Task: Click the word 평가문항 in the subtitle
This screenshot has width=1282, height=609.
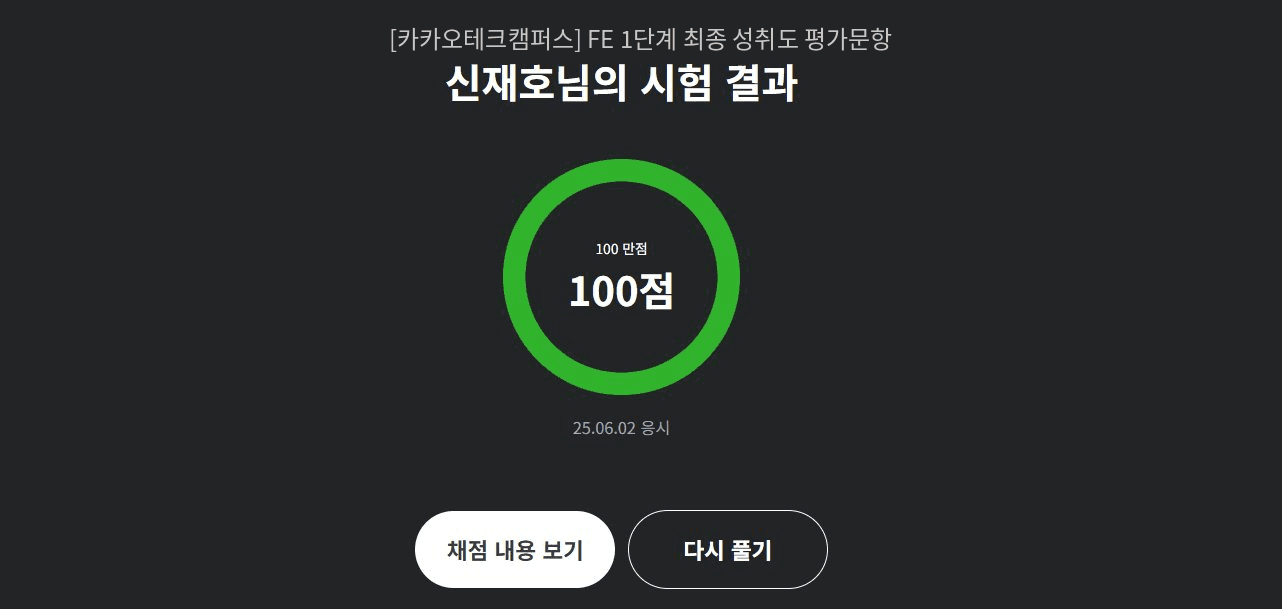Action: coord(848,40)
